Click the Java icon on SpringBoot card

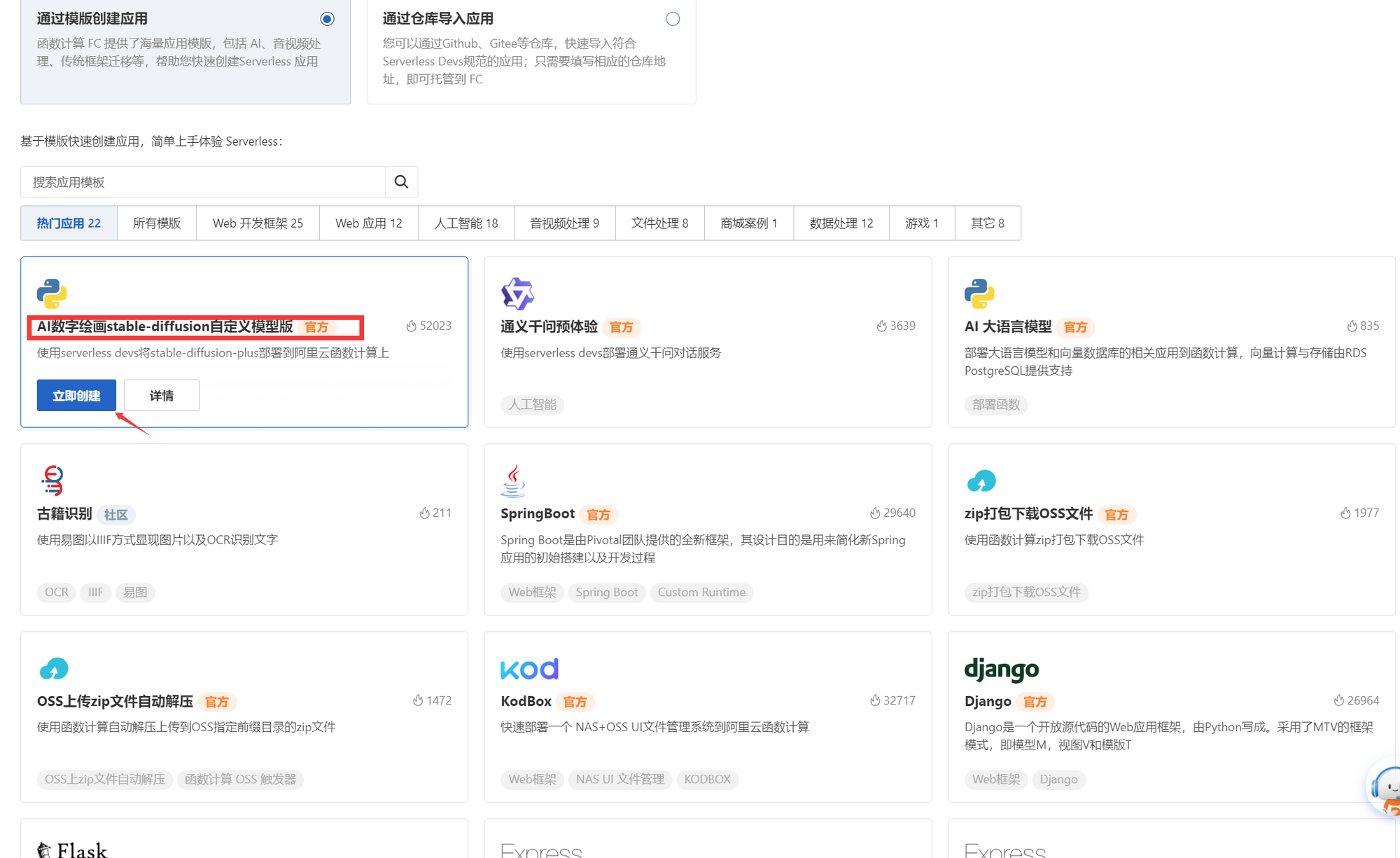coord(513,480)
